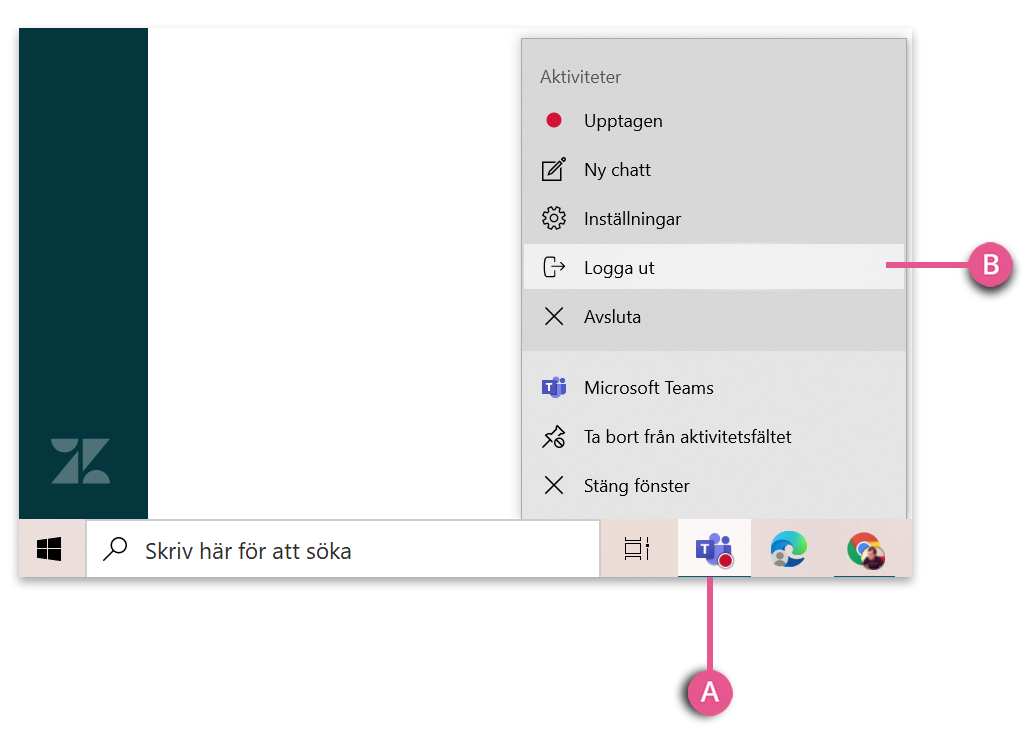Open Google Chrome from the taskbar

click(x=865, y=550)
